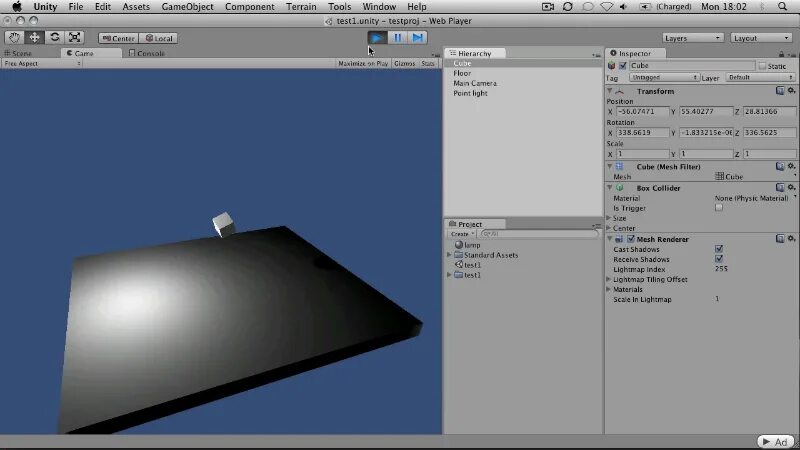Select the Rotate tool
Viewport: 800px width, 450px height.
(55, 38)
